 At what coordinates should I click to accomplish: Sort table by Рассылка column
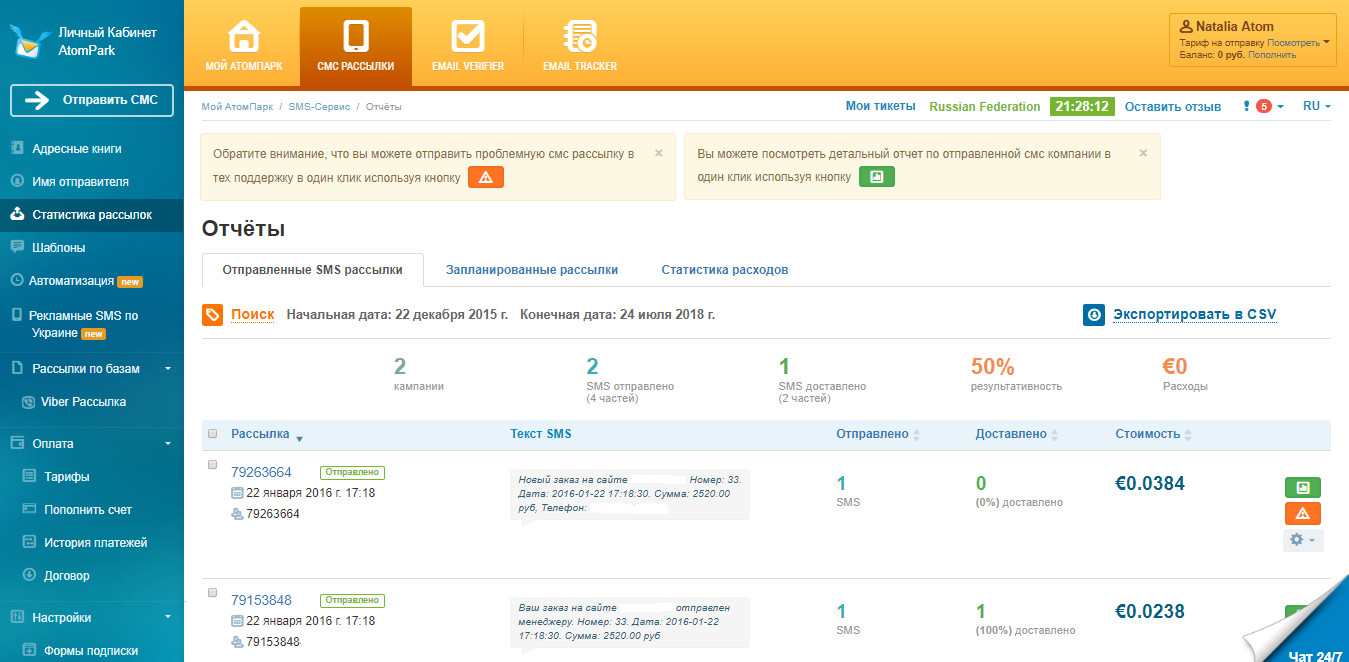pos(267,434)
